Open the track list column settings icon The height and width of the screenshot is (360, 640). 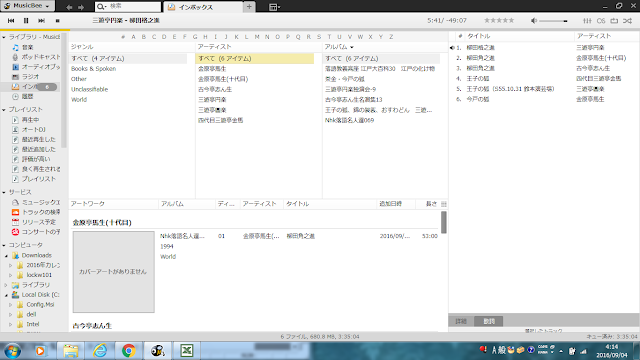(x=444, y=204)
